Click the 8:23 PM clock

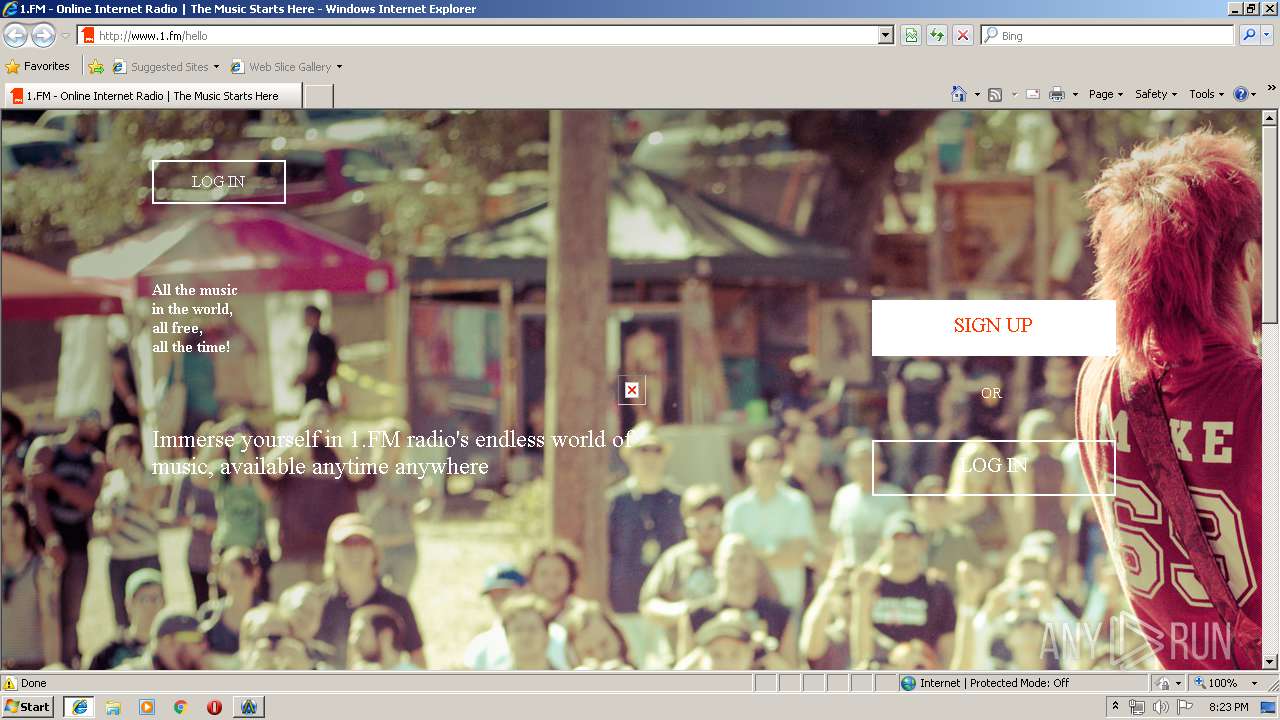[x=1229, y=707]
